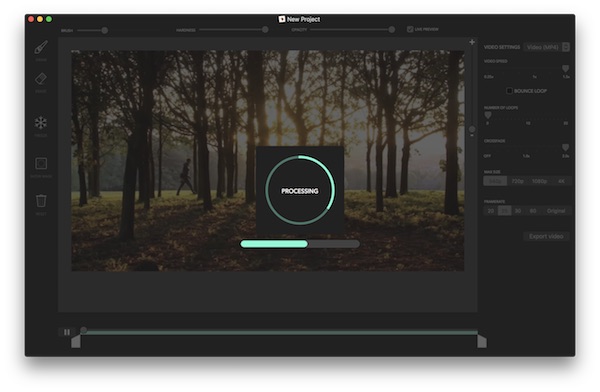Click the timeline playhead knob
The width and height of the screenshot is (600, 392).
[83, 330]
